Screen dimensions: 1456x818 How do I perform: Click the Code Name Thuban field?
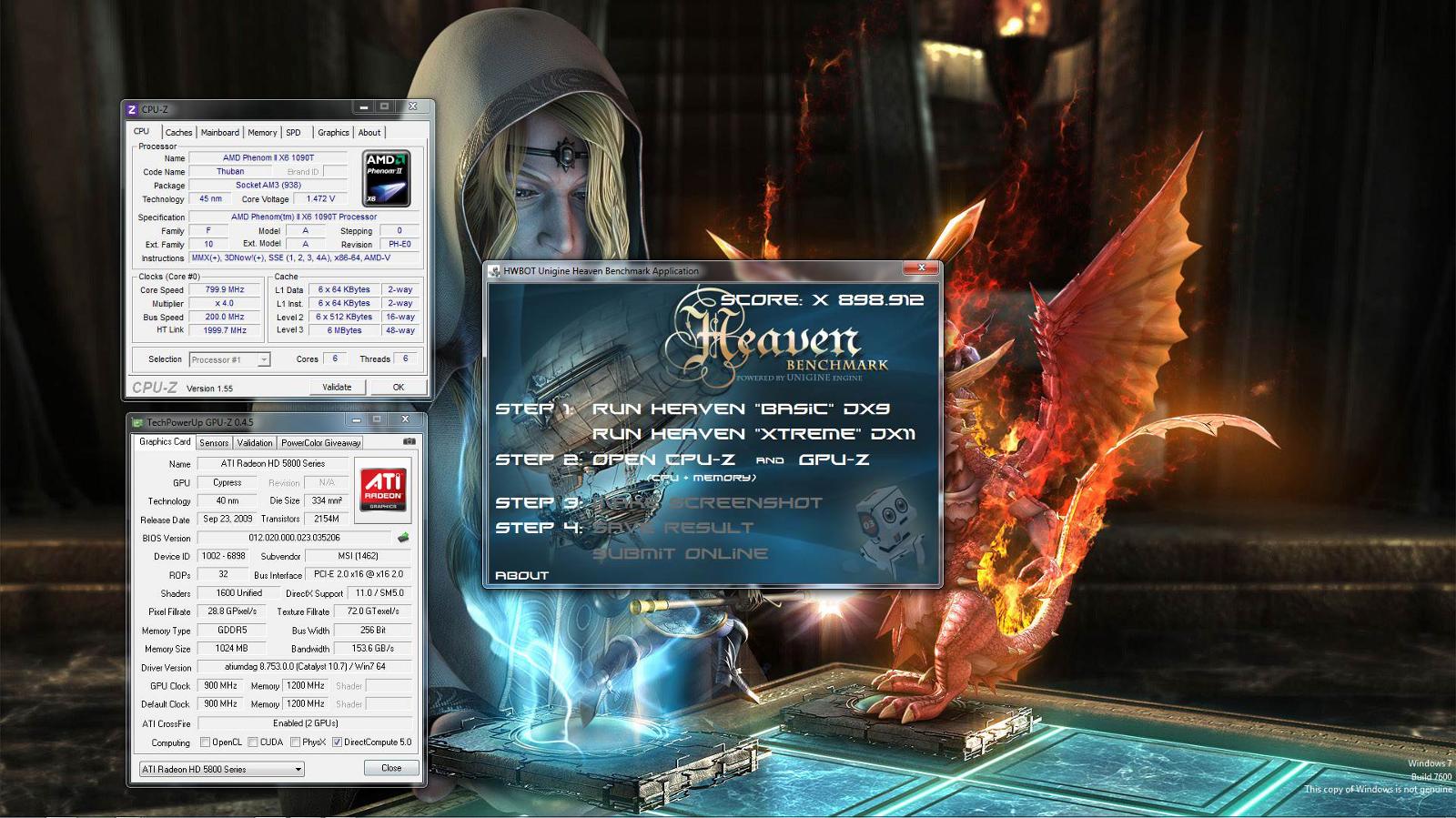click(230, 171)
